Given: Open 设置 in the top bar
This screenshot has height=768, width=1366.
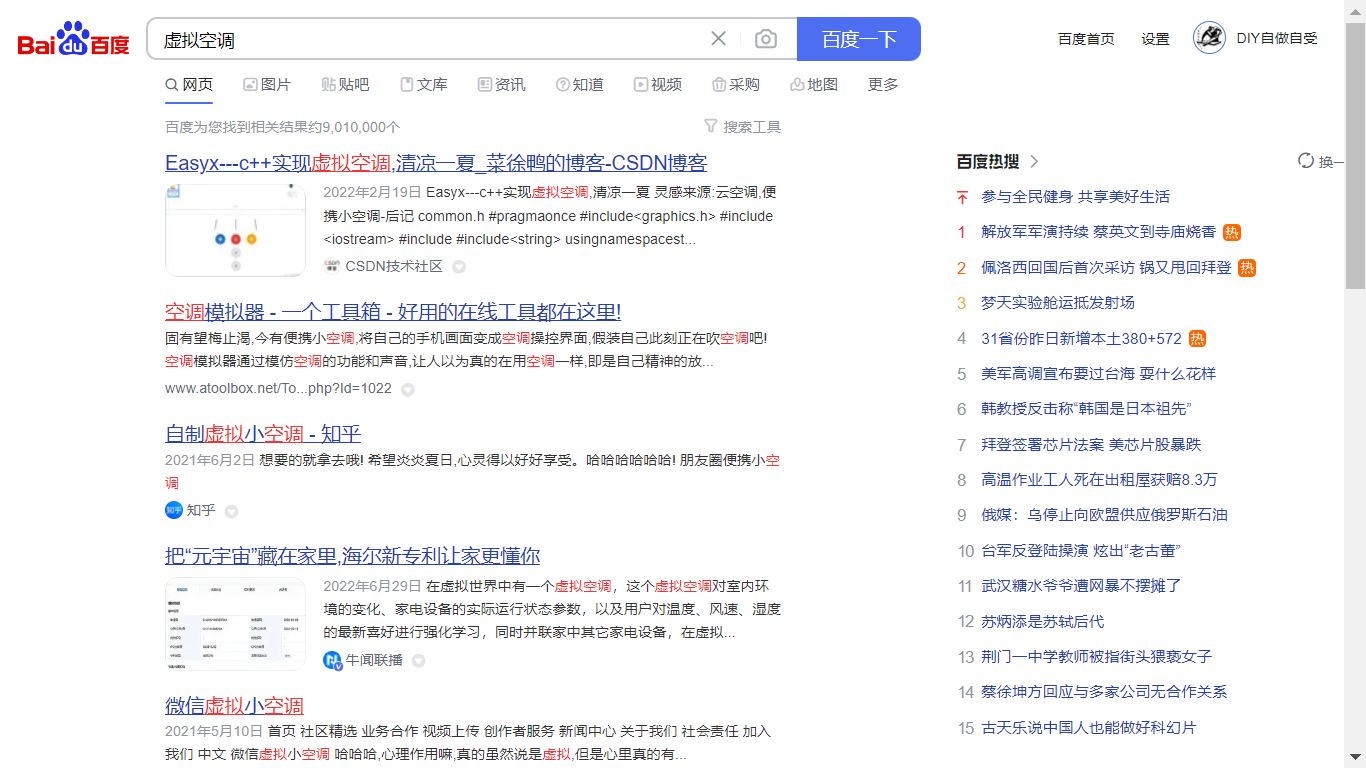Looking at the screenshot, I should (1155, 39).
